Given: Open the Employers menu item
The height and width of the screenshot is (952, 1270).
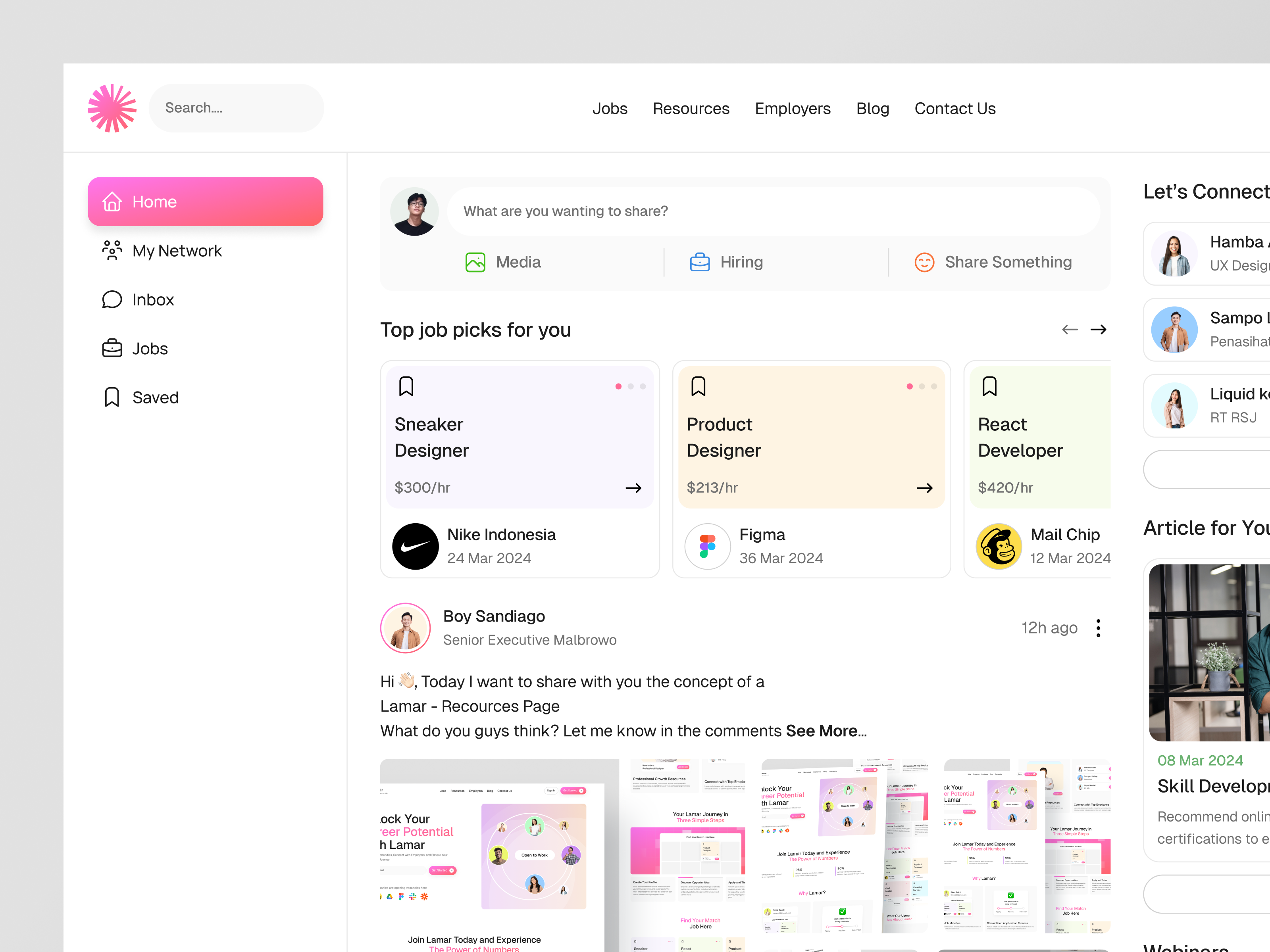Looking at the screenshot, I should coord(793,108).
